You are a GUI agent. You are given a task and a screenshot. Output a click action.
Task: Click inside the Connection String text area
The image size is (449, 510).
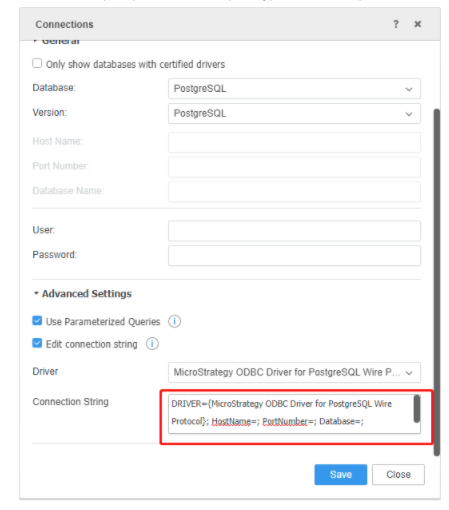[x=290, y=414]
